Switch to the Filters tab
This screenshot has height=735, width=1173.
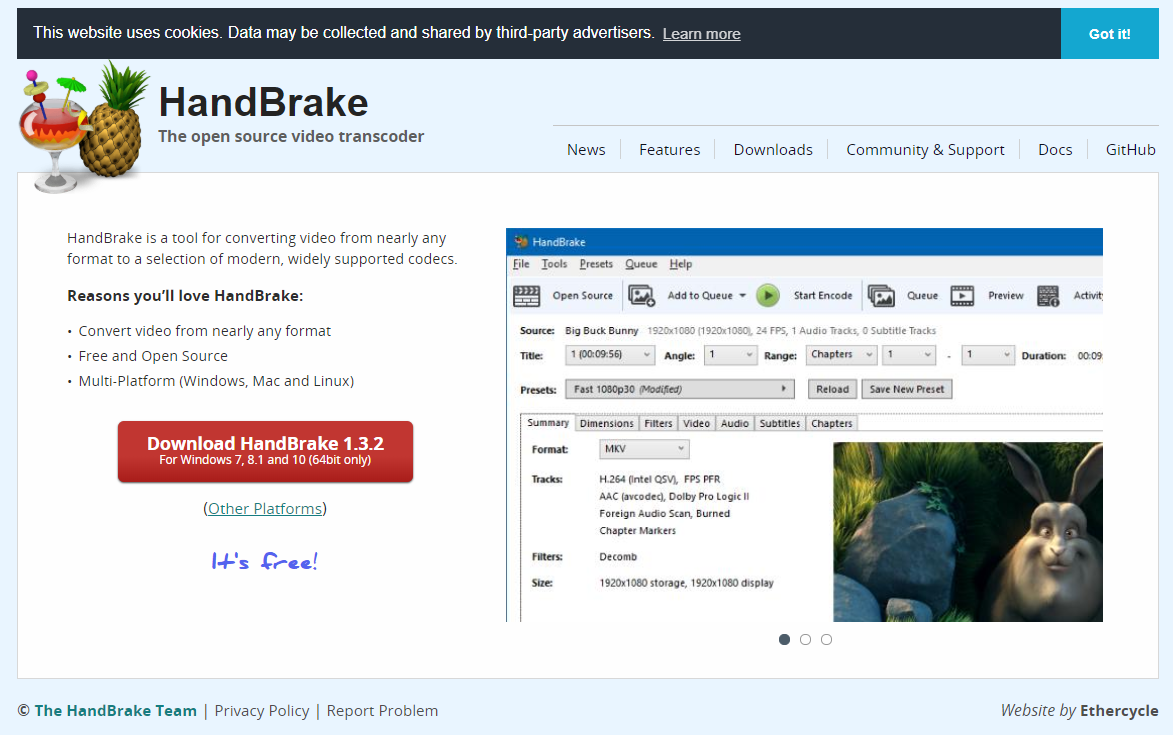(x=658, y=424)
